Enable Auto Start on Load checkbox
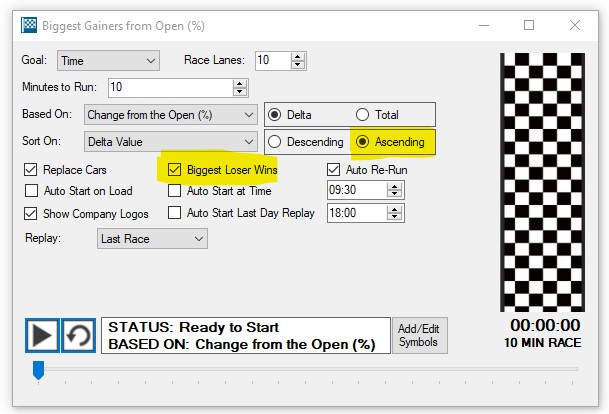Screen dimensions: 609x414 [x=30, y=191]
